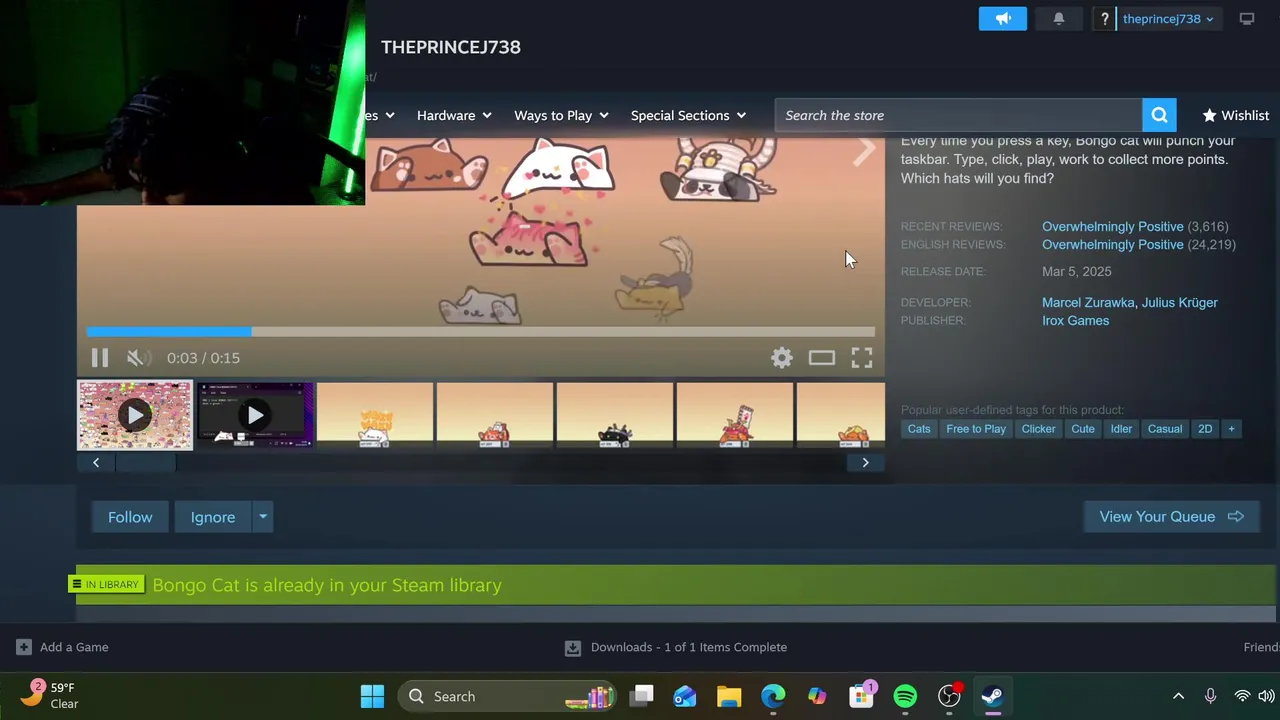
Task: Click the Idler tag
Action: click(x=1121, y=429)
